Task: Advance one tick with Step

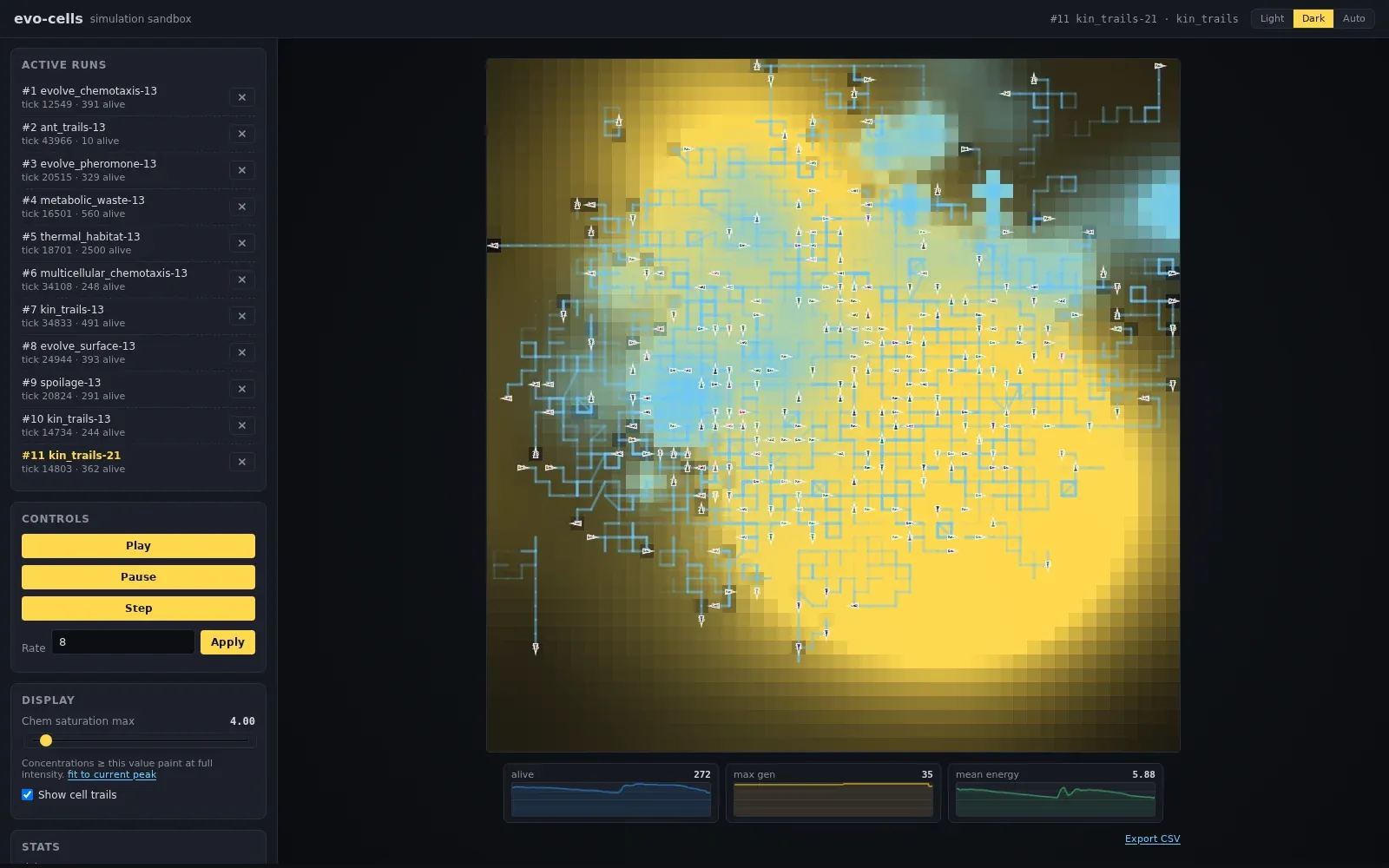Action: pos(138,608)
